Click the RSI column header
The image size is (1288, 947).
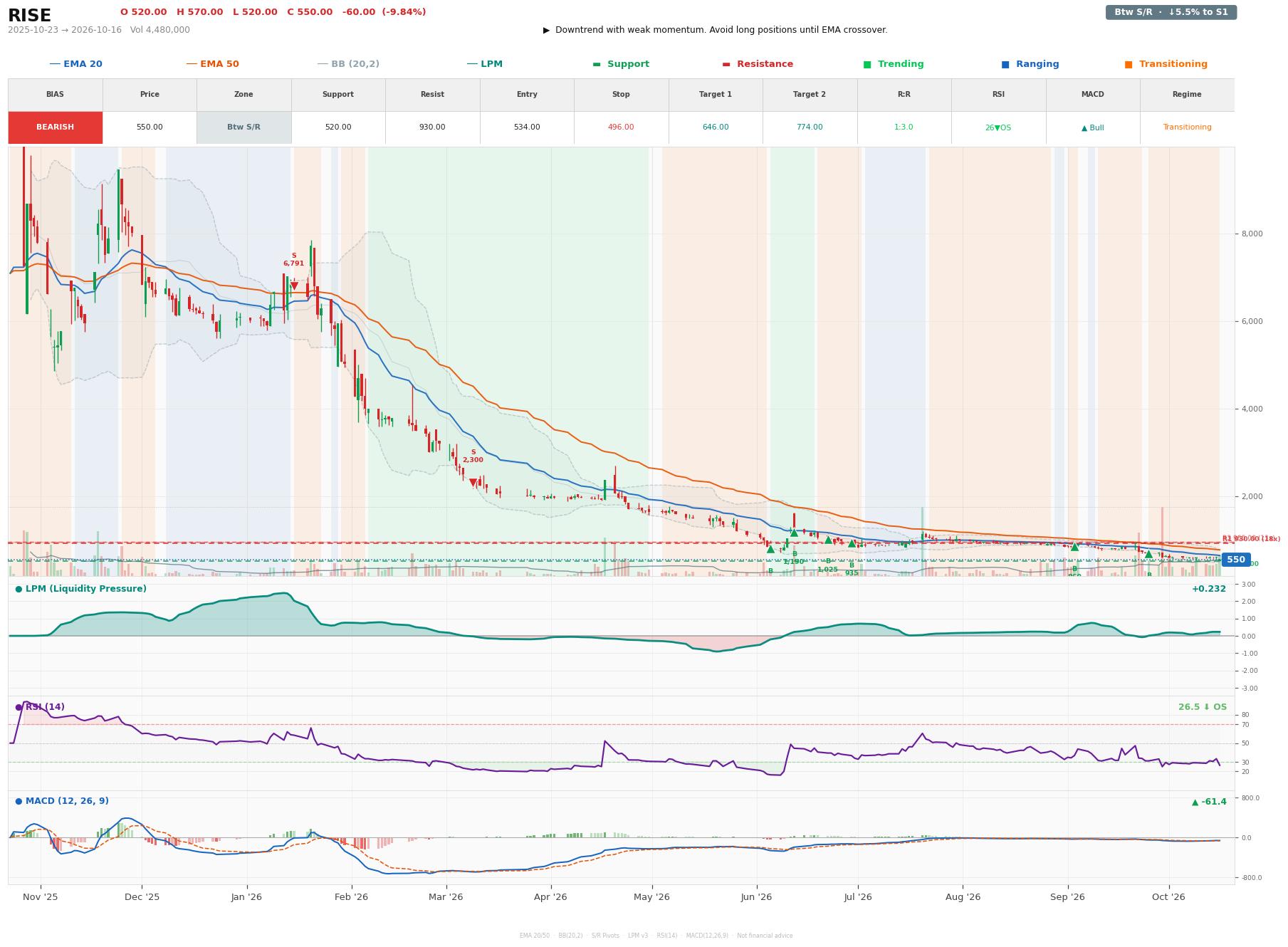998,95
